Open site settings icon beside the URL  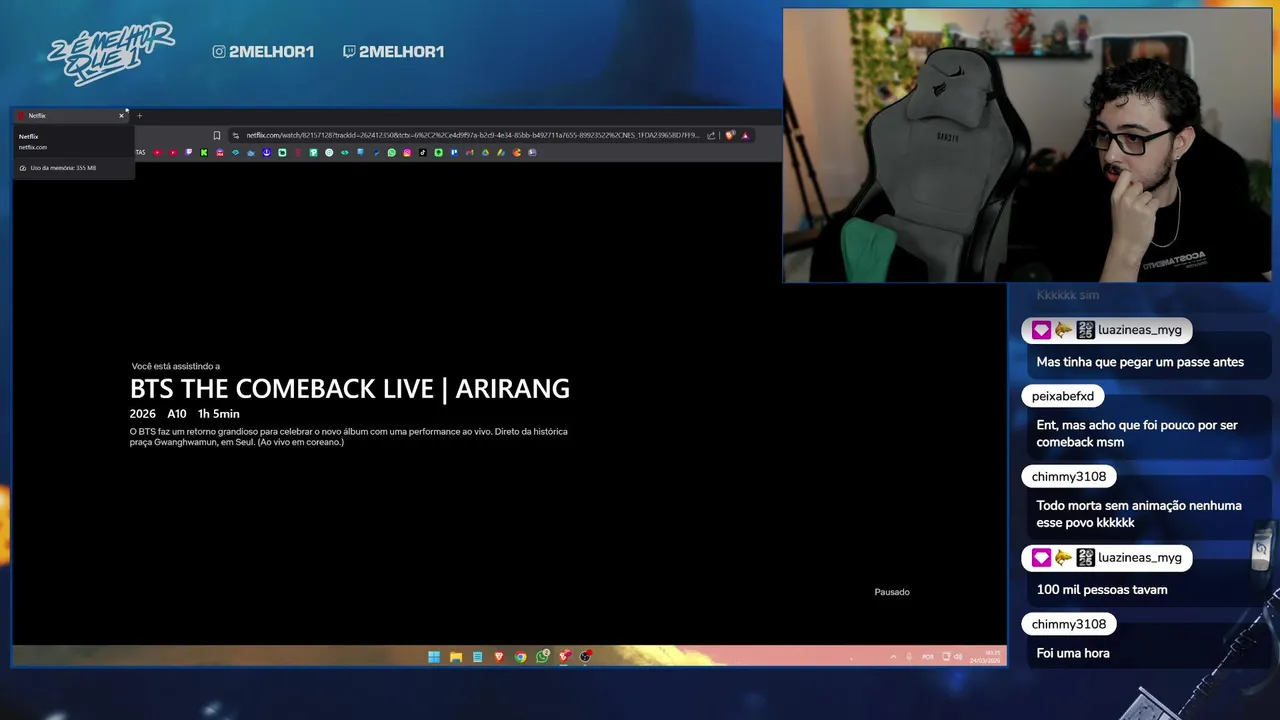click(x=236, y=135)
